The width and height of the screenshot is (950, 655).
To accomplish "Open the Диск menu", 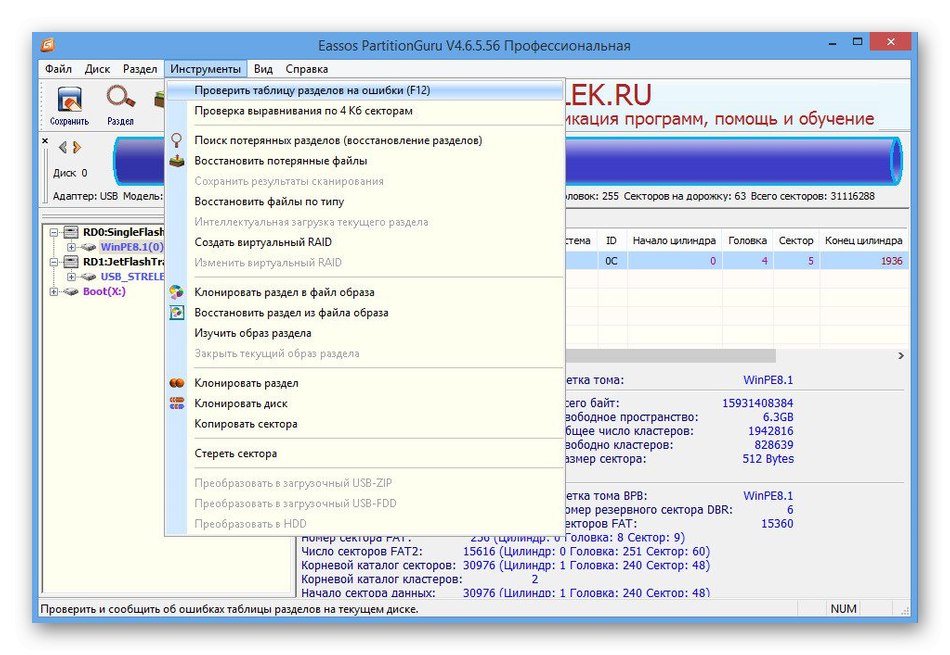I will point(98,69).
